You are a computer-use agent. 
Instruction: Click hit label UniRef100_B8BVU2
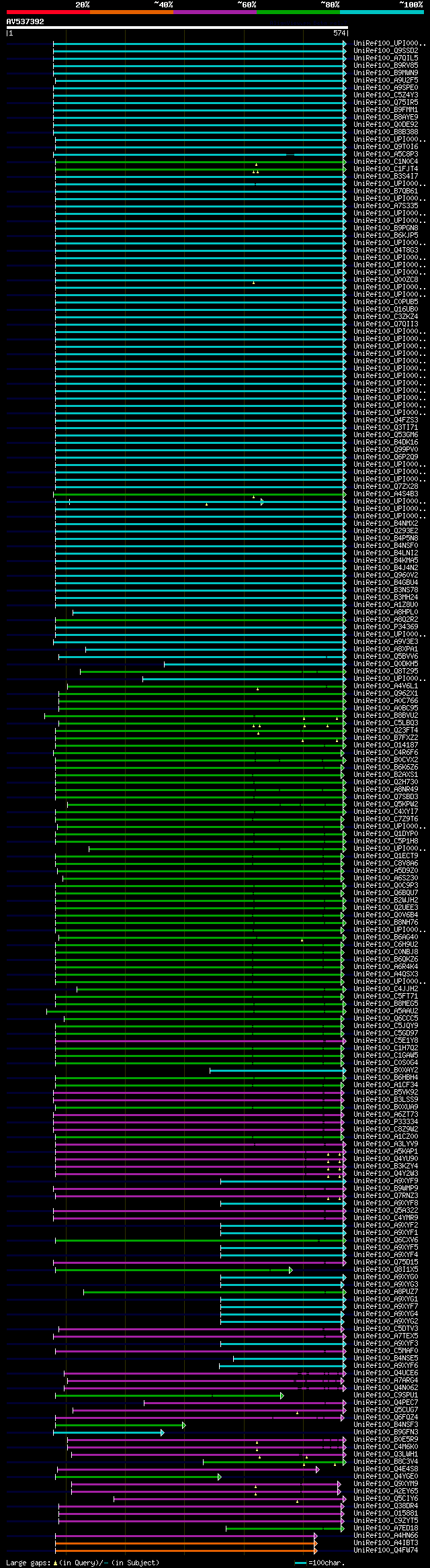(386, 715)
